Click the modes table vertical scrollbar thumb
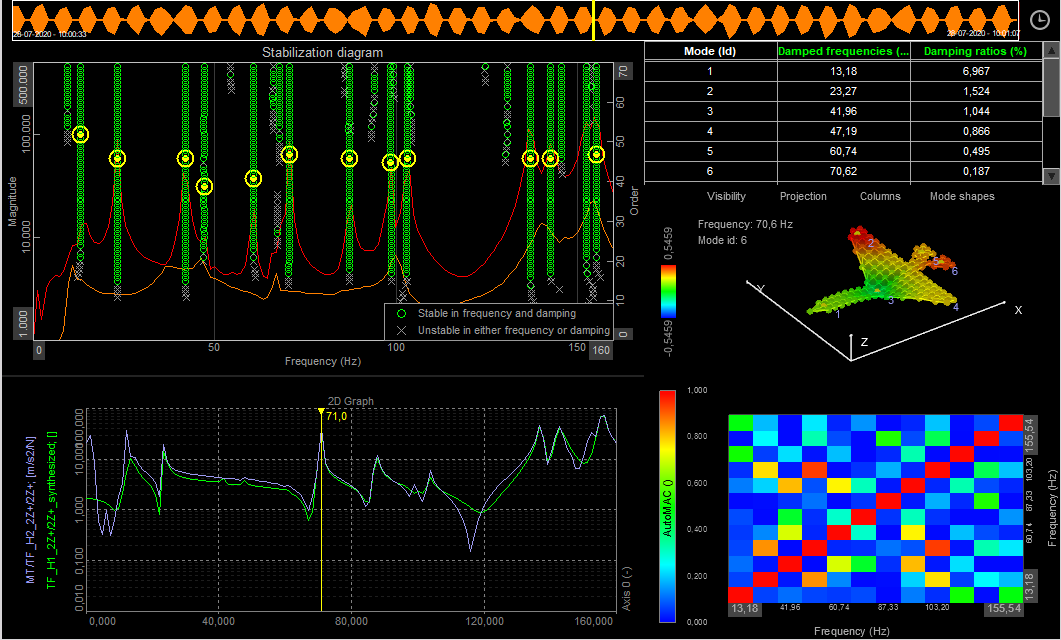1061x640 pixels. [1050, 88]
